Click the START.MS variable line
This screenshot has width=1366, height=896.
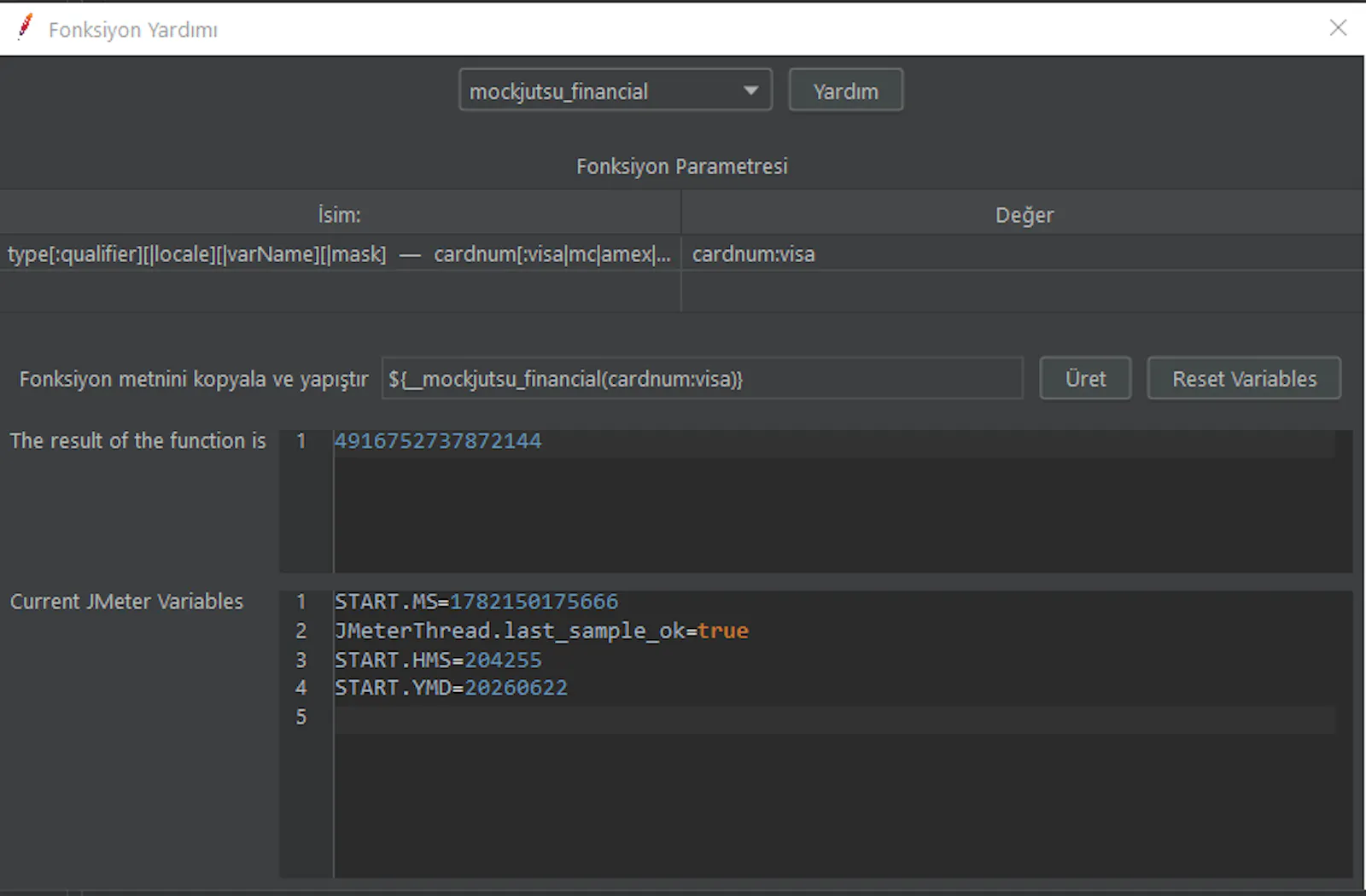tap(476, 602)
